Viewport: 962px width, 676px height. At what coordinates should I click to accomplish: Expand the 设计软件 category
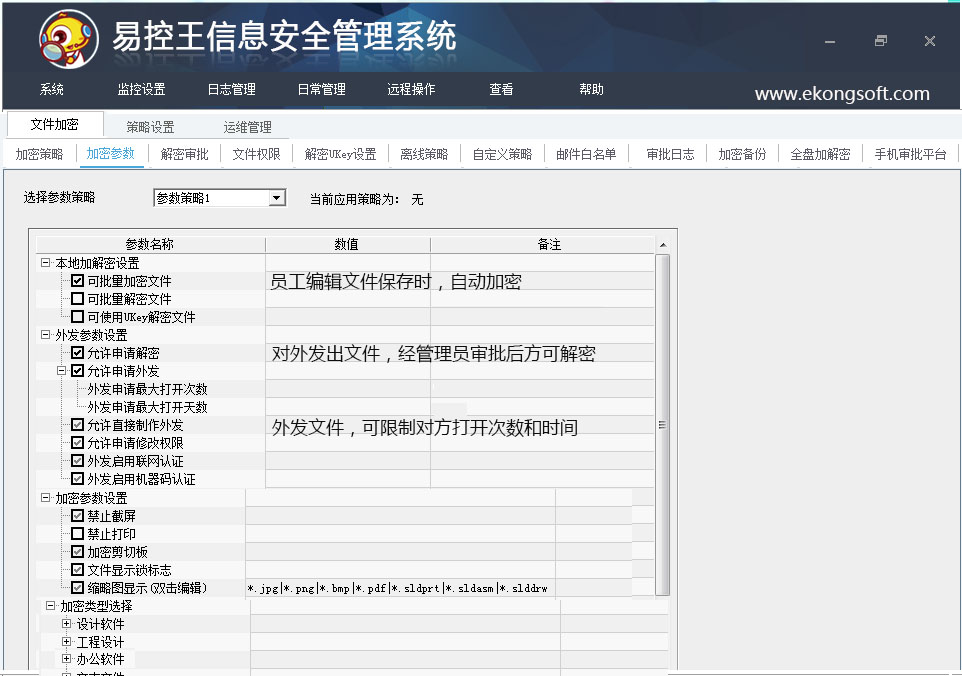67,624
